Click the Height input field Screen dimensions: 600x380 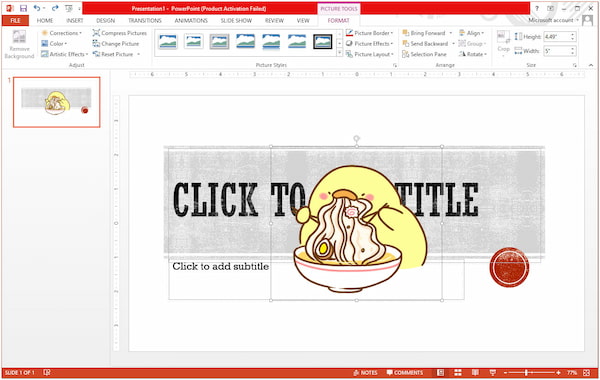click(557, 37)
